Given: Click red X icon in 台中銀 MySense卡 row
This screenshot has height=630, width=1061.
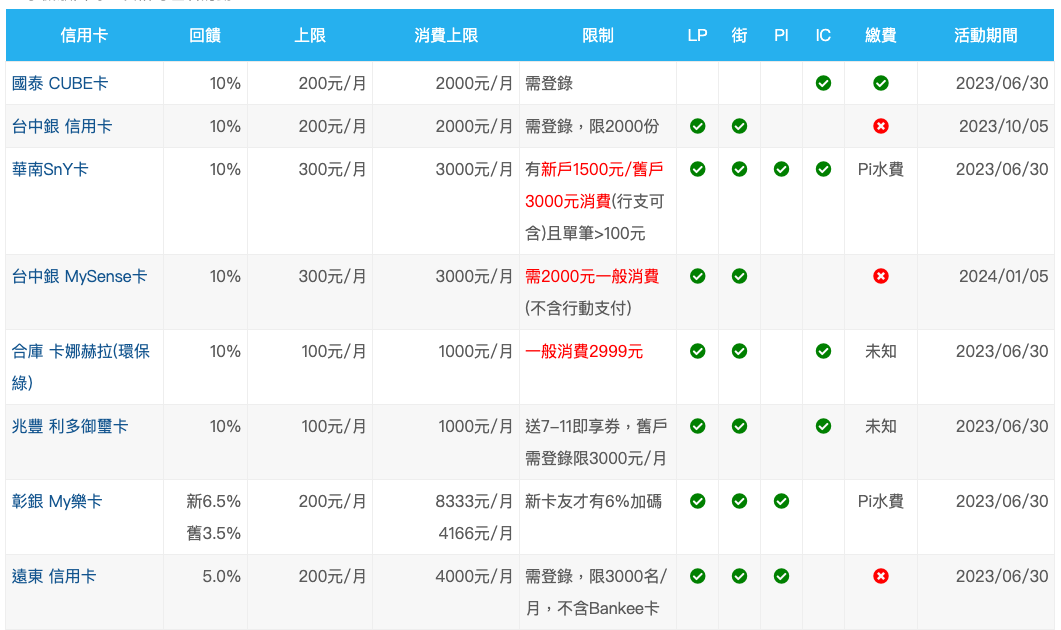Looking at the screenshot, I should click(881, 276).
